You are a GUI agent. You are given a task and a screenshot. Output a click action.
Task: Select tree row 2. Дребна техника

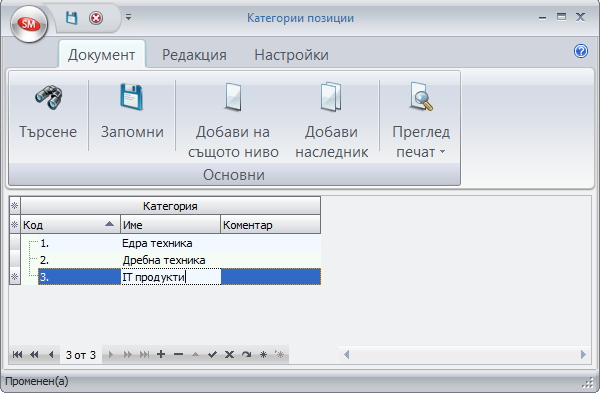[x=171, y=260]
